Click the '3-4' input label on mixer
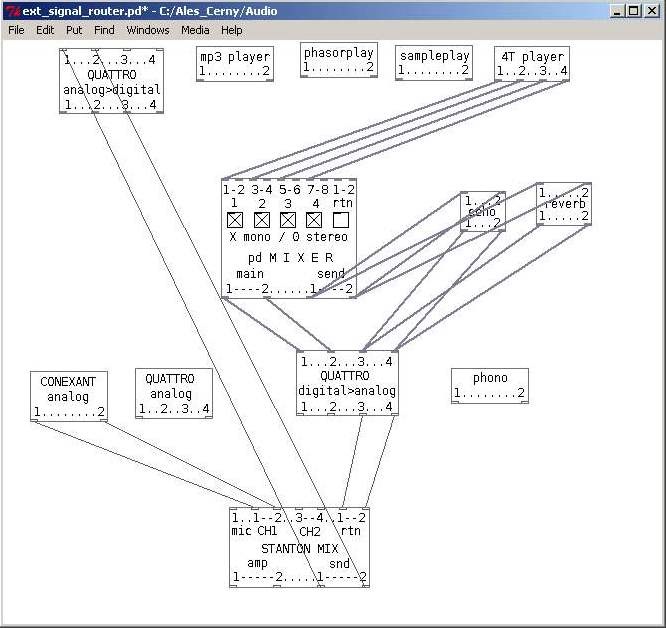 pos(262,189)
